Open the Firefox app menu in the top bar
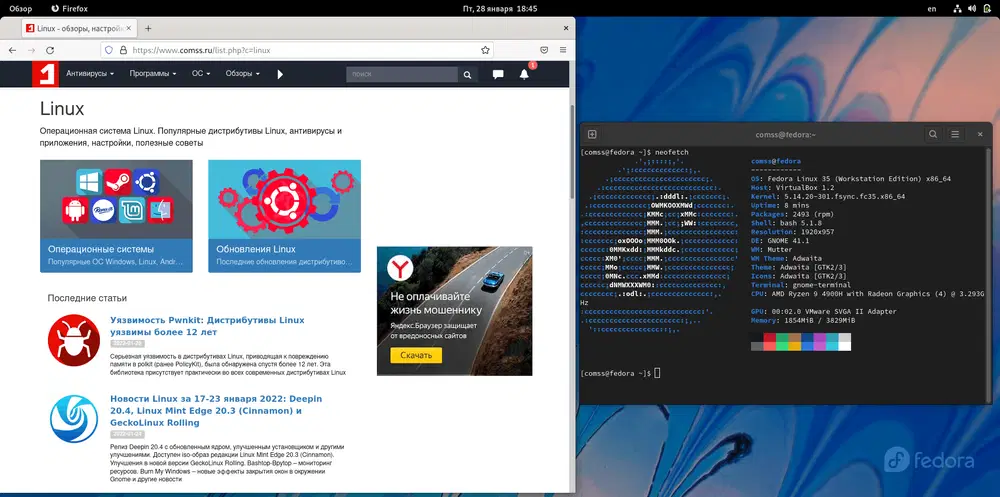Image resolution: width=1000 pixels, height=497 pixels. coord(70,9)
